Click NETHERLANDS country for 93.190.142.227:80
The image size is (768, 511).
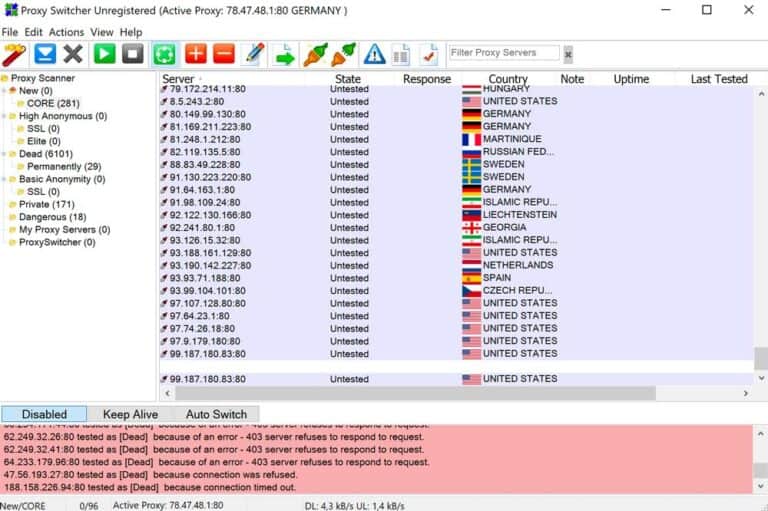(518, 266)
